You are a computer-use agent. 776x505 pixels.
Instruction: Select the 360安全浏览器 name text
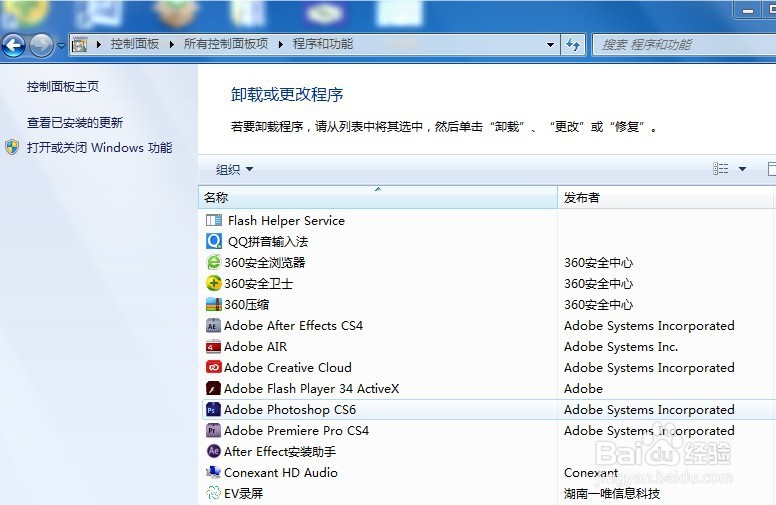265,262
